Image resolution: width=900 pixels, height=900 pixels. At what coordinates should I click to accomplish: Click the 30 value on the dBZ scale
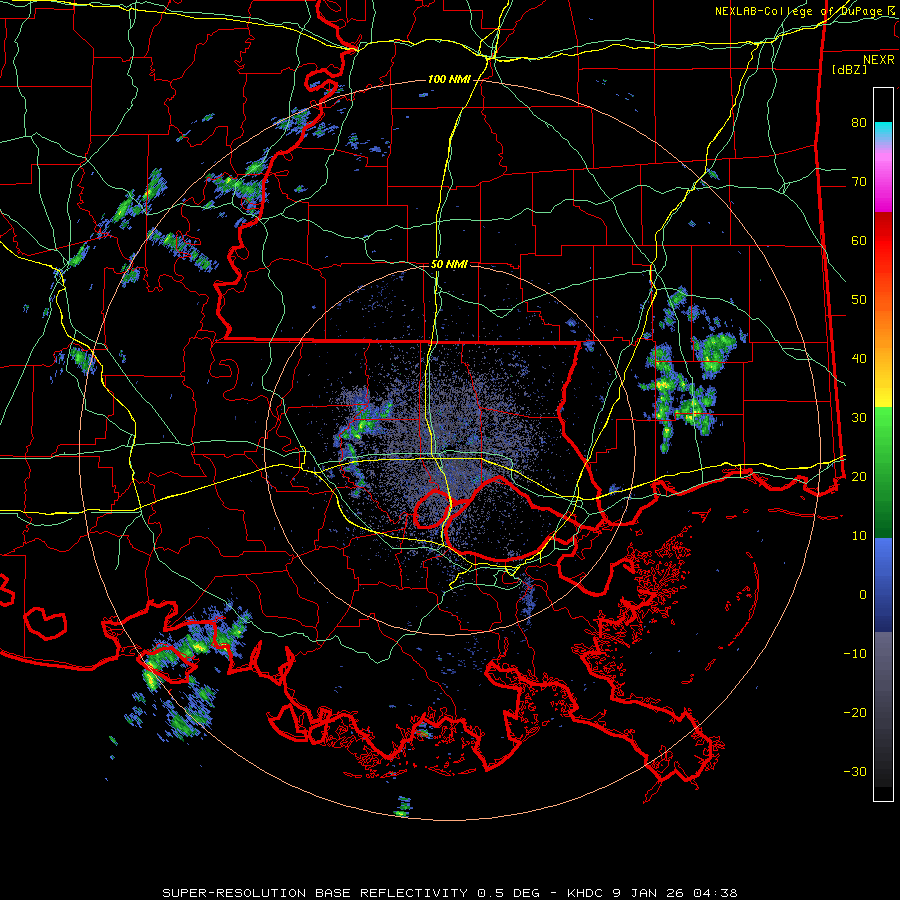point(859,418)
